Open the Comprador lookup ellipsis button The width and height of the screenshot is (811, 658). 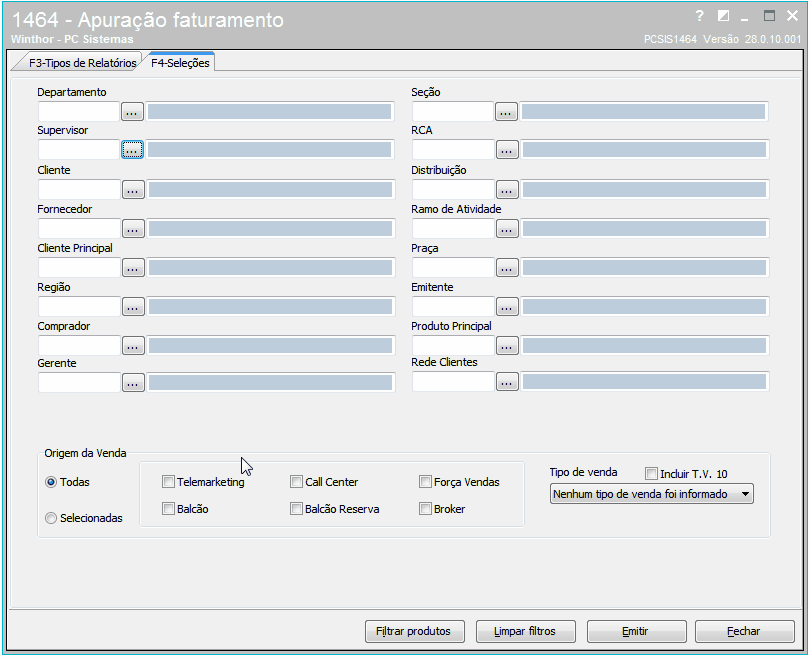[133, 346]
